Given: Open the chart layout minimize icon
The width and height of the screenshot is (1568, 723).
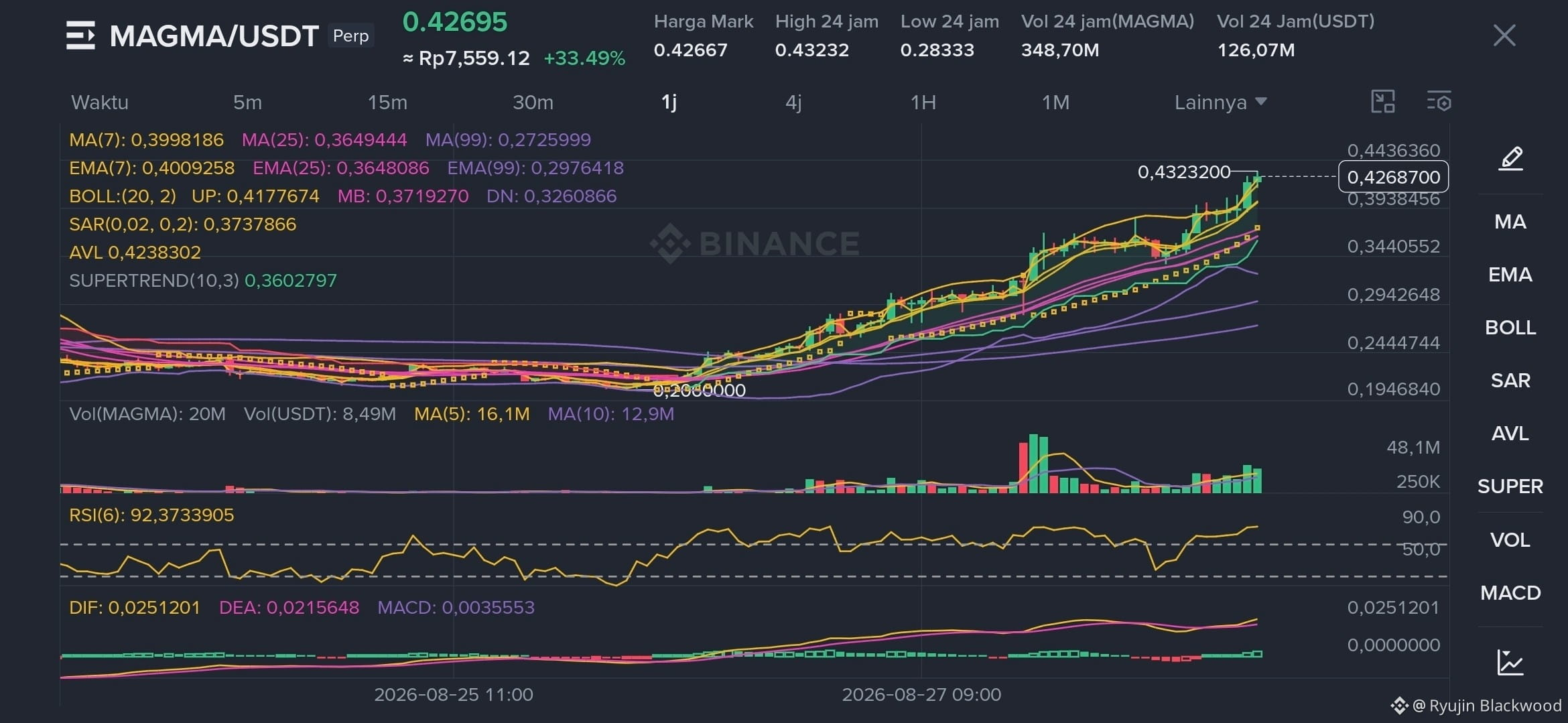Looking at the screenshot, I should click(x=1383, y=102).
